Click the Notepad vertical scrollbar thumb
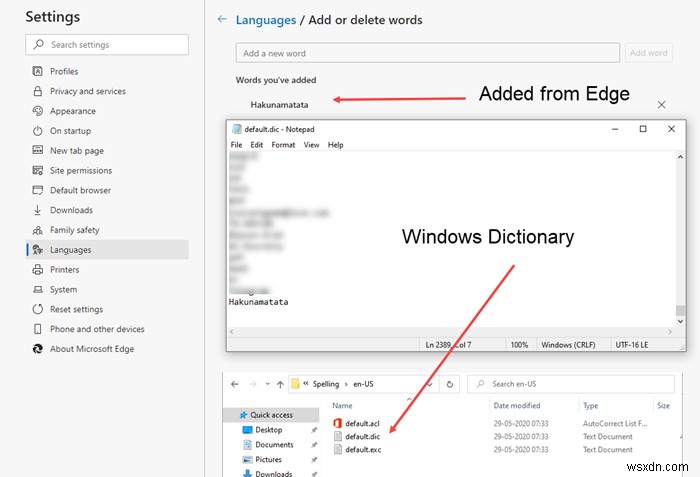The width and height of the screenshot is (700, 477). click(680, 310)
